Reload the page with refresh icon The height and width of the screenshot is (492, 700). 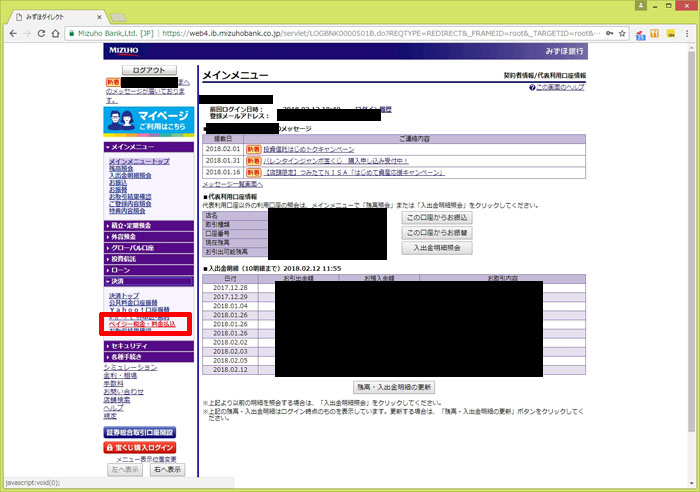point(41,33)
